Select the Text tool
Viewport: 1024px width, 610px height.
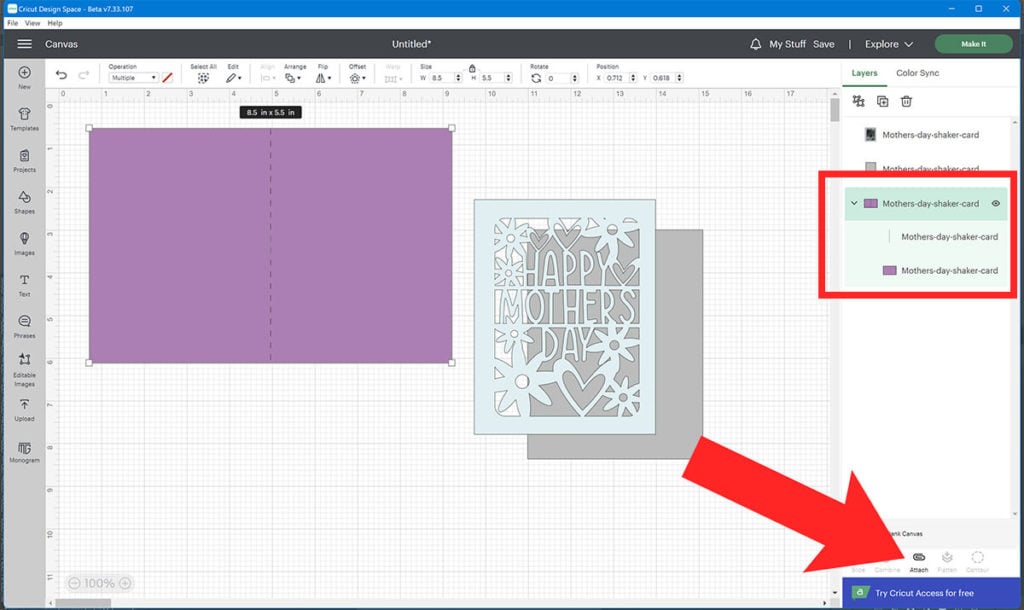click(x=24, y=285)
